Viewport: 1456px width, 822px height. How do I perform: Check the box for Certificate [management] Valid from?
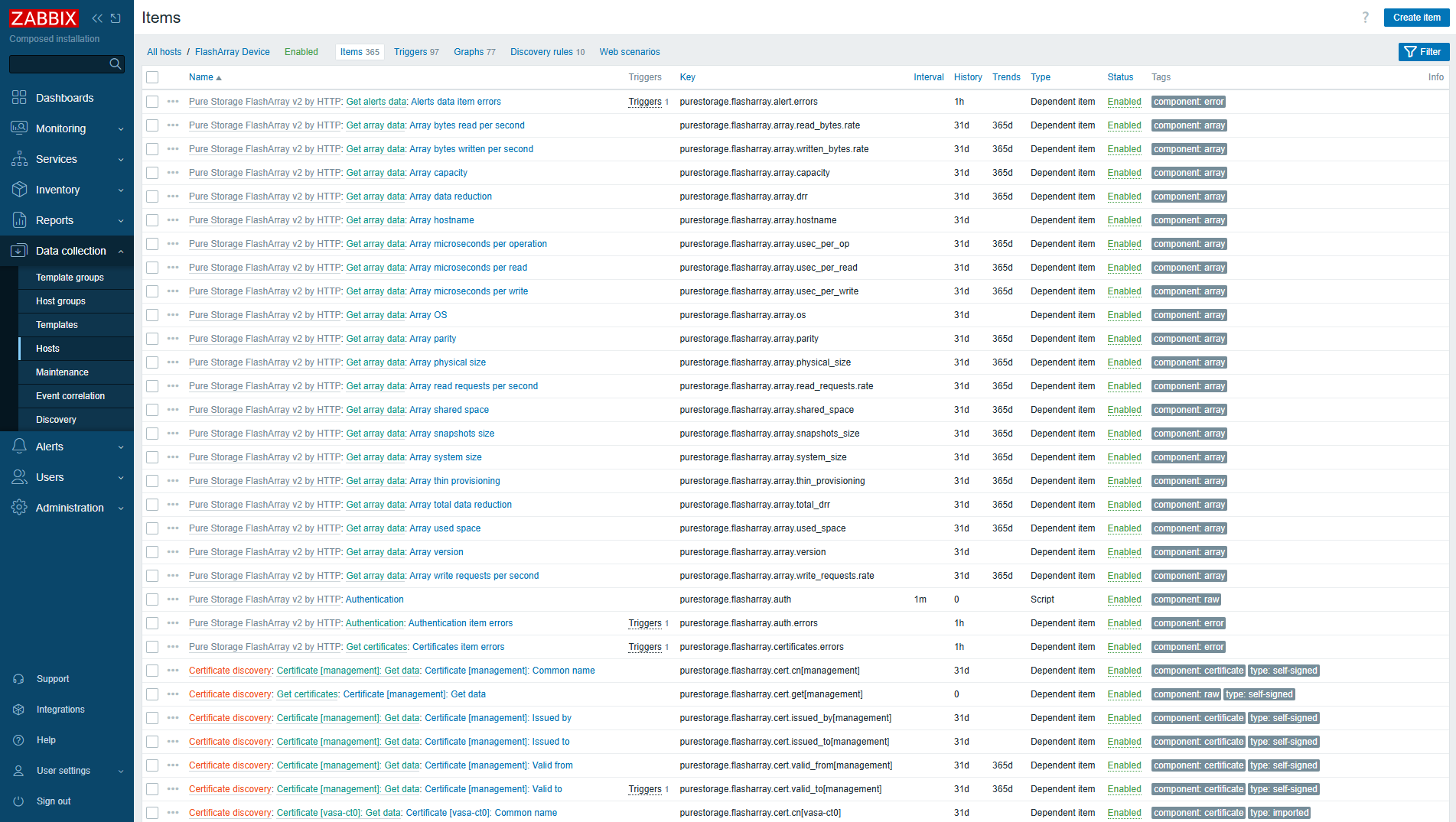coord(152,765)
